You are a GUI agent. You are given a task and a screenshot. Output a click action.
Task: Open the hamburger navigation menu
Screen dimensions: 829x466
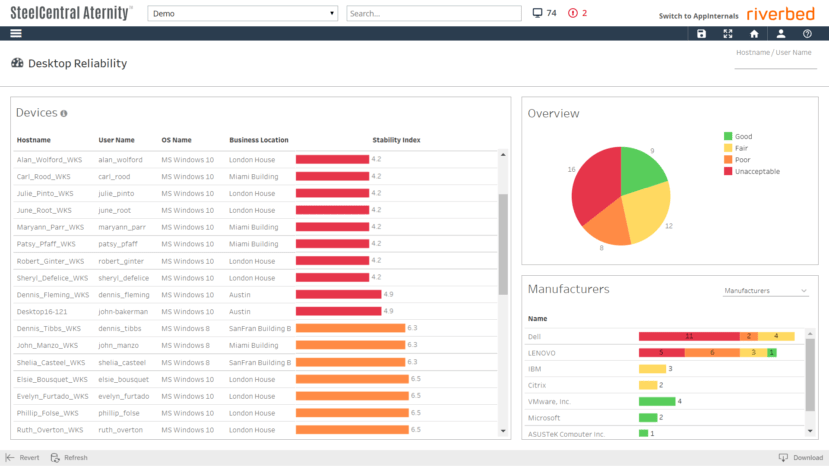click(16, 33)
